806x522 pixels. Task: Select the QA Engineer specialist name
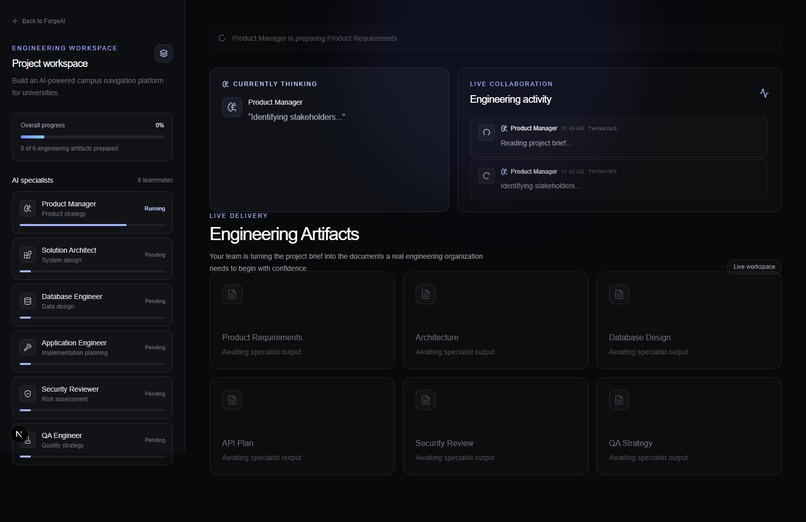tap(62, 435)
